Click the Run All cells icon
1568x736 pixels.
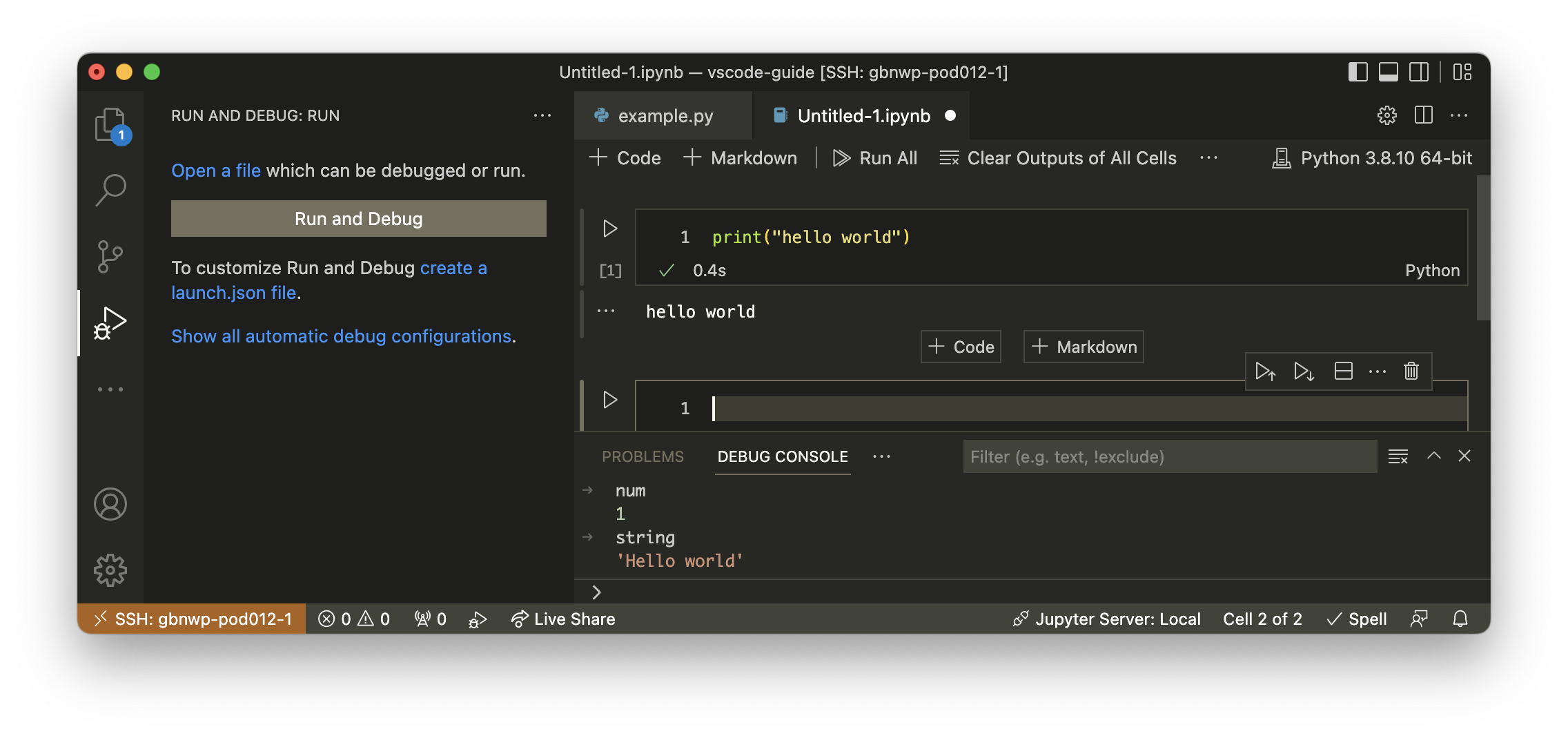[874, 157]
